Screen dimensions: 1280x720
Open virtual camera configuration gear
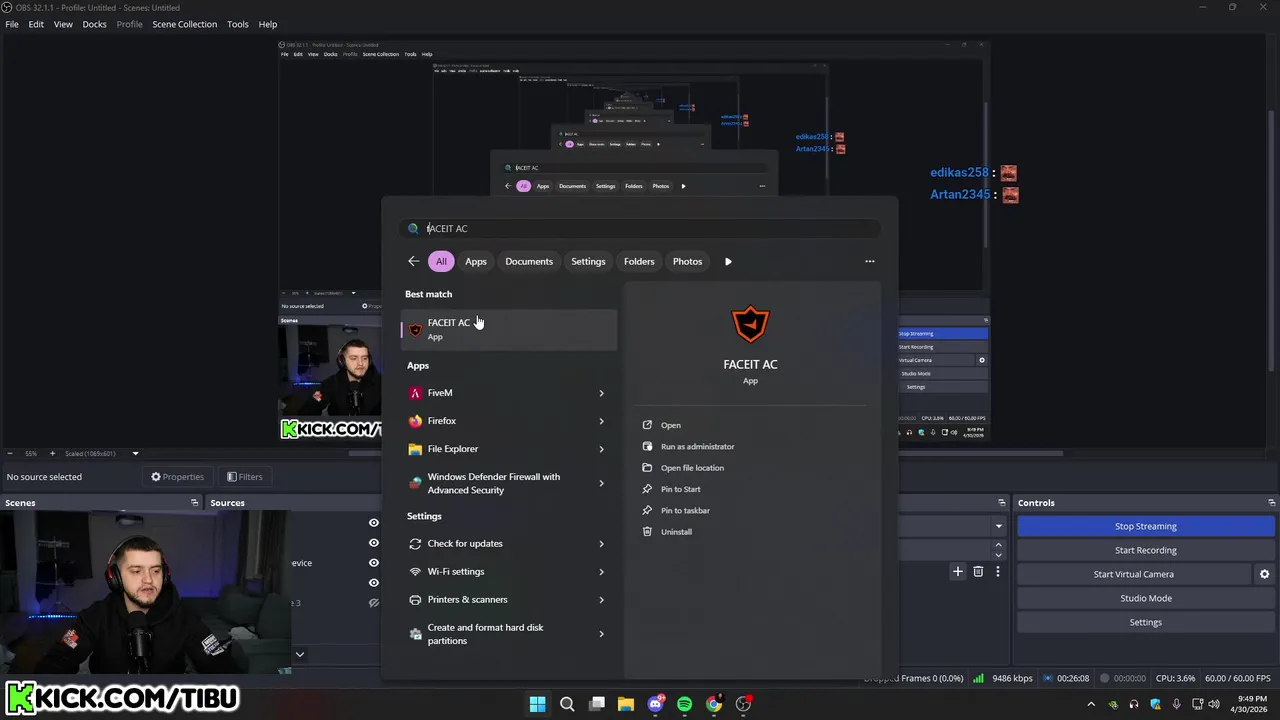tap(1264, 574)
